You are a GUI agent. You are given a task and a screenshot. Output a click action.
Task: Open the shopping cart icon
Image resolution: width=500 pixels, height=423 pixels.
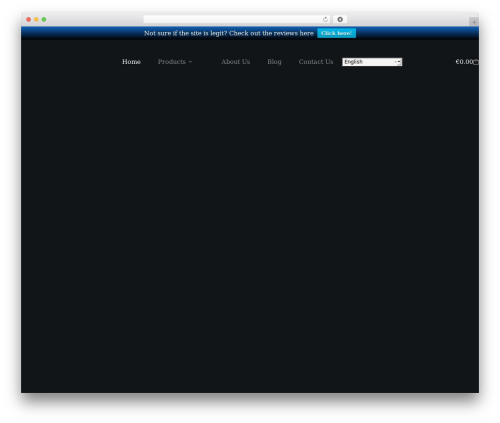tap(476, 62)
